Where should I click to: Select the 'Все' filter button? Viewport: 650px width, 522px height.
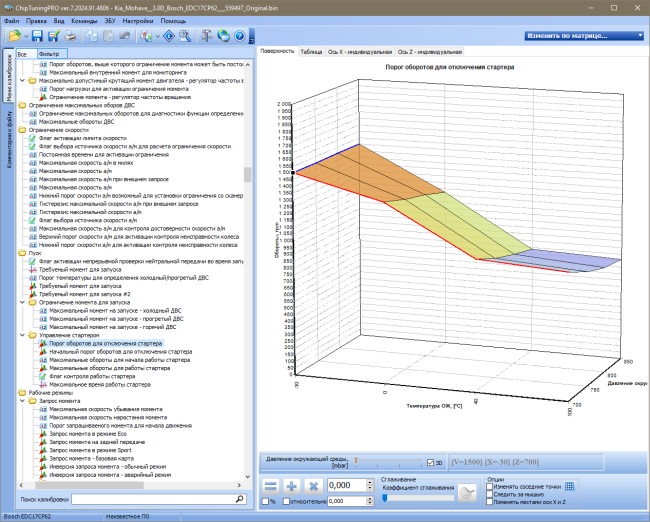(27, 54)
